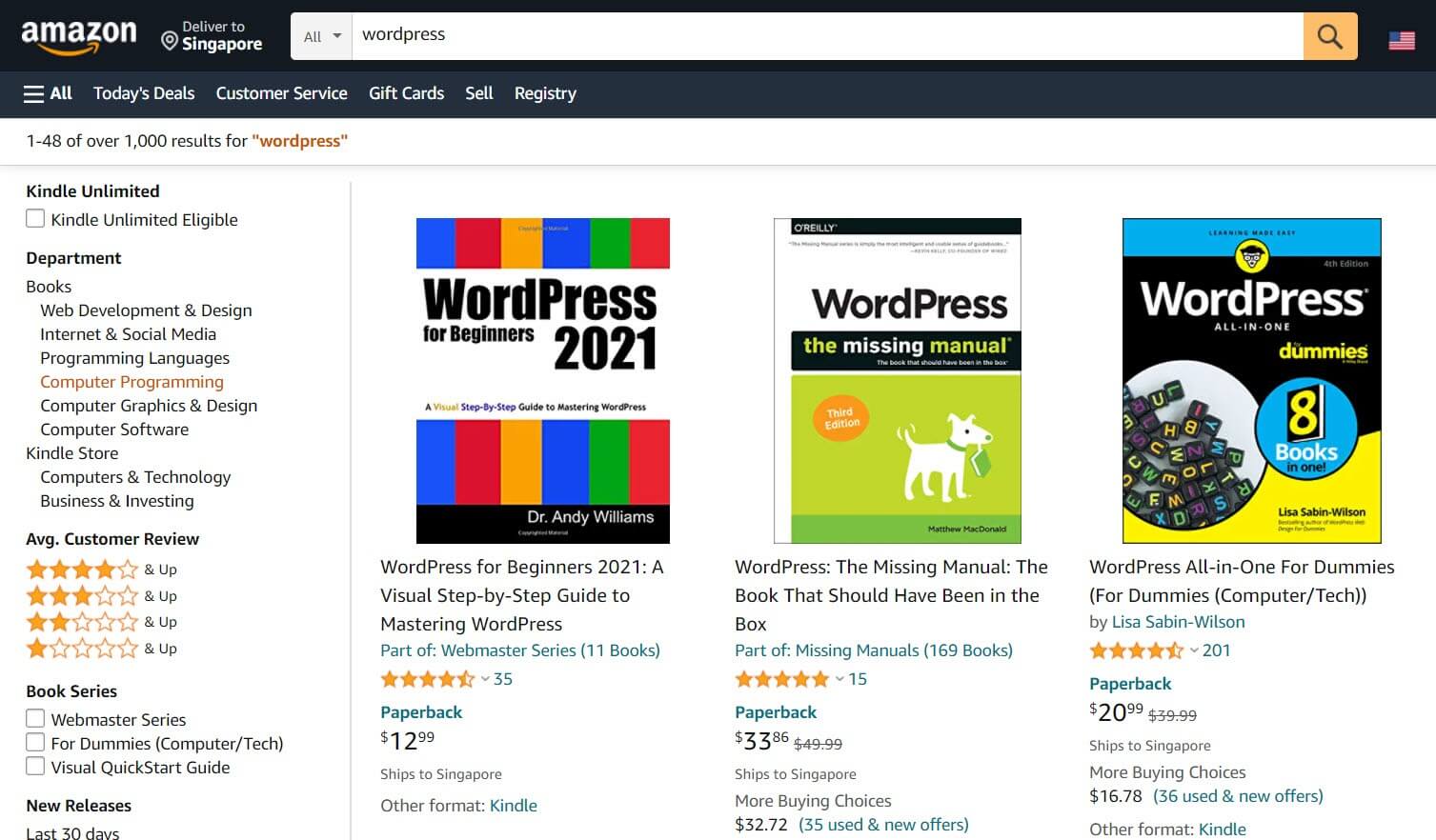
Task: Expand rating chevron next to 15 reviews
Action: (x=839, y=679)
